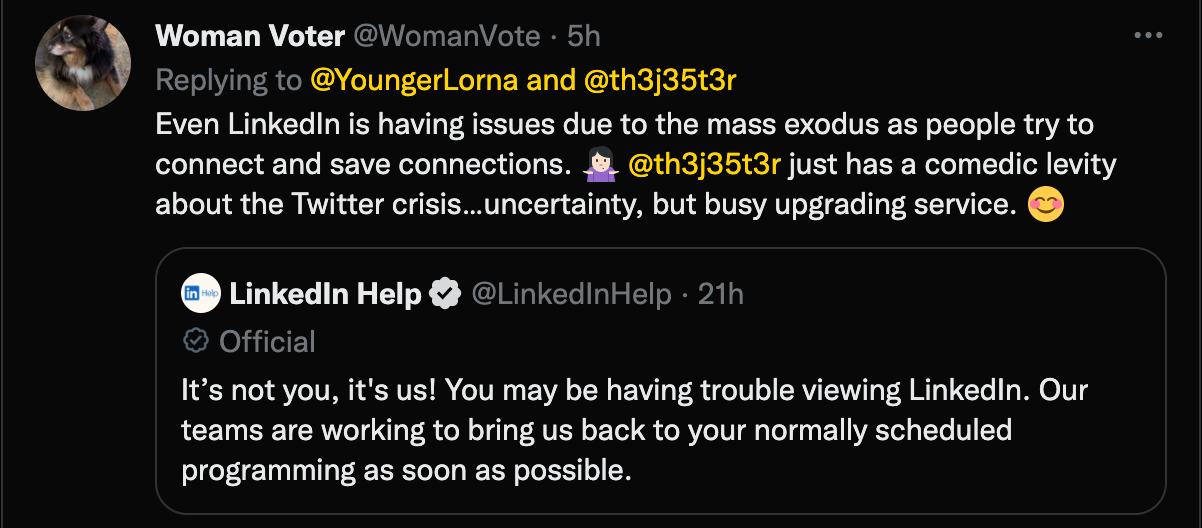Click the LinkedIn Help account name
This screenshot has height=528, width=1202.
click(325, 294)
